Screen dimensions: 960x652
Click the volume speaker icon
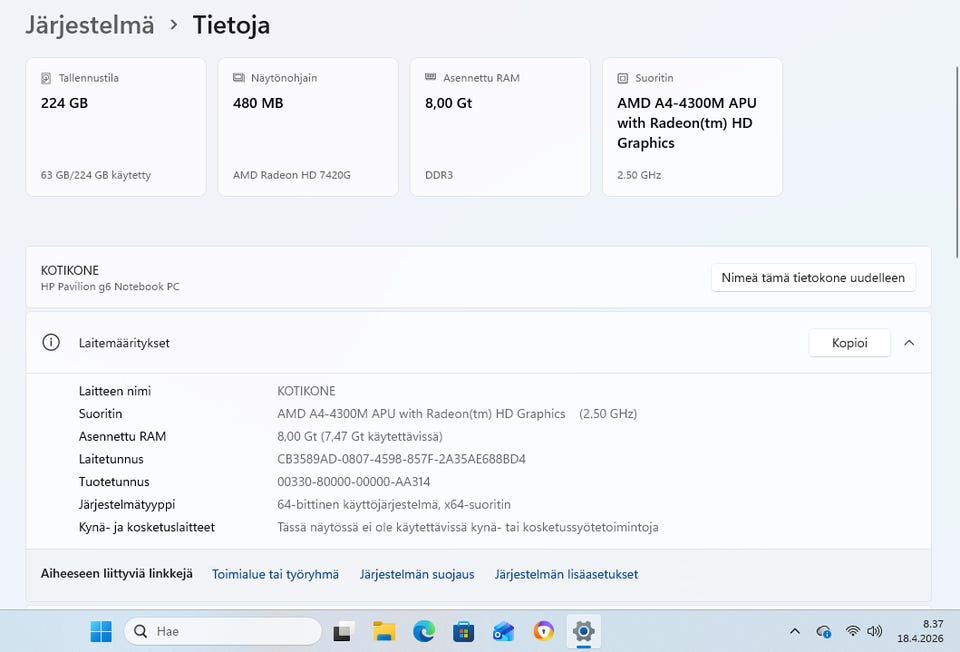(875, 631)
